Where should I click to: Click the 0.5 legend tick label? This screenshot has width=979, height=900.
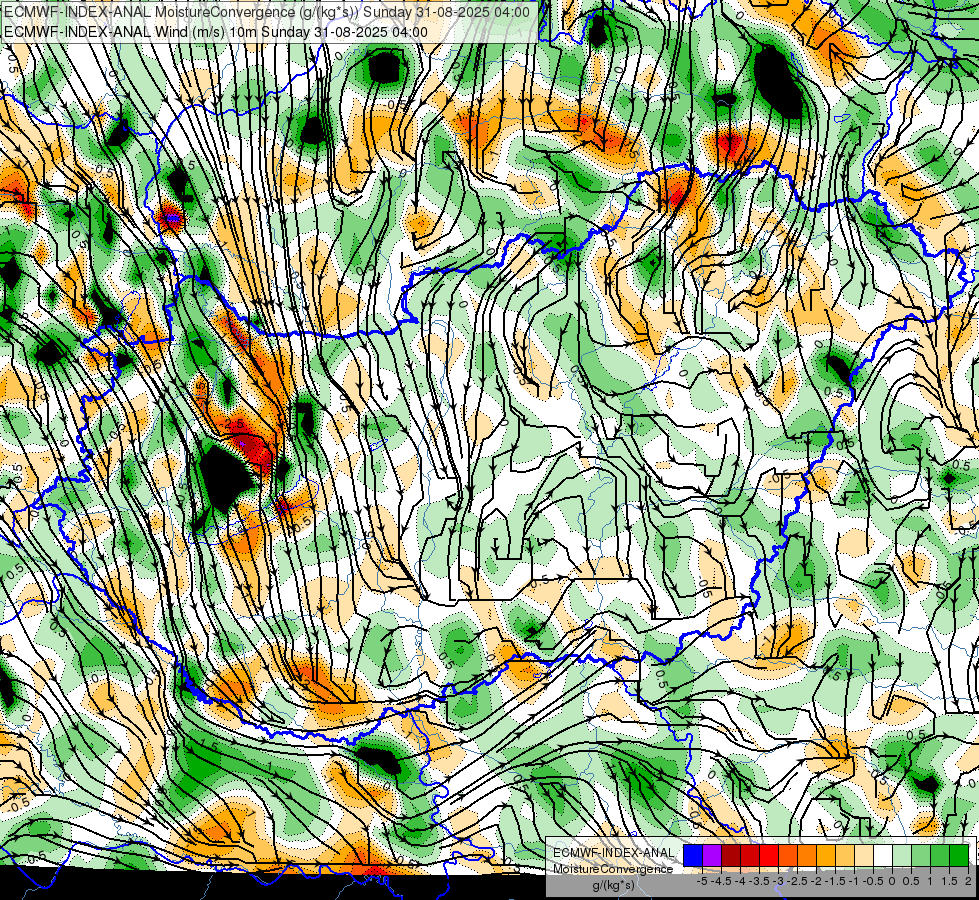click(x=911, y=881)
